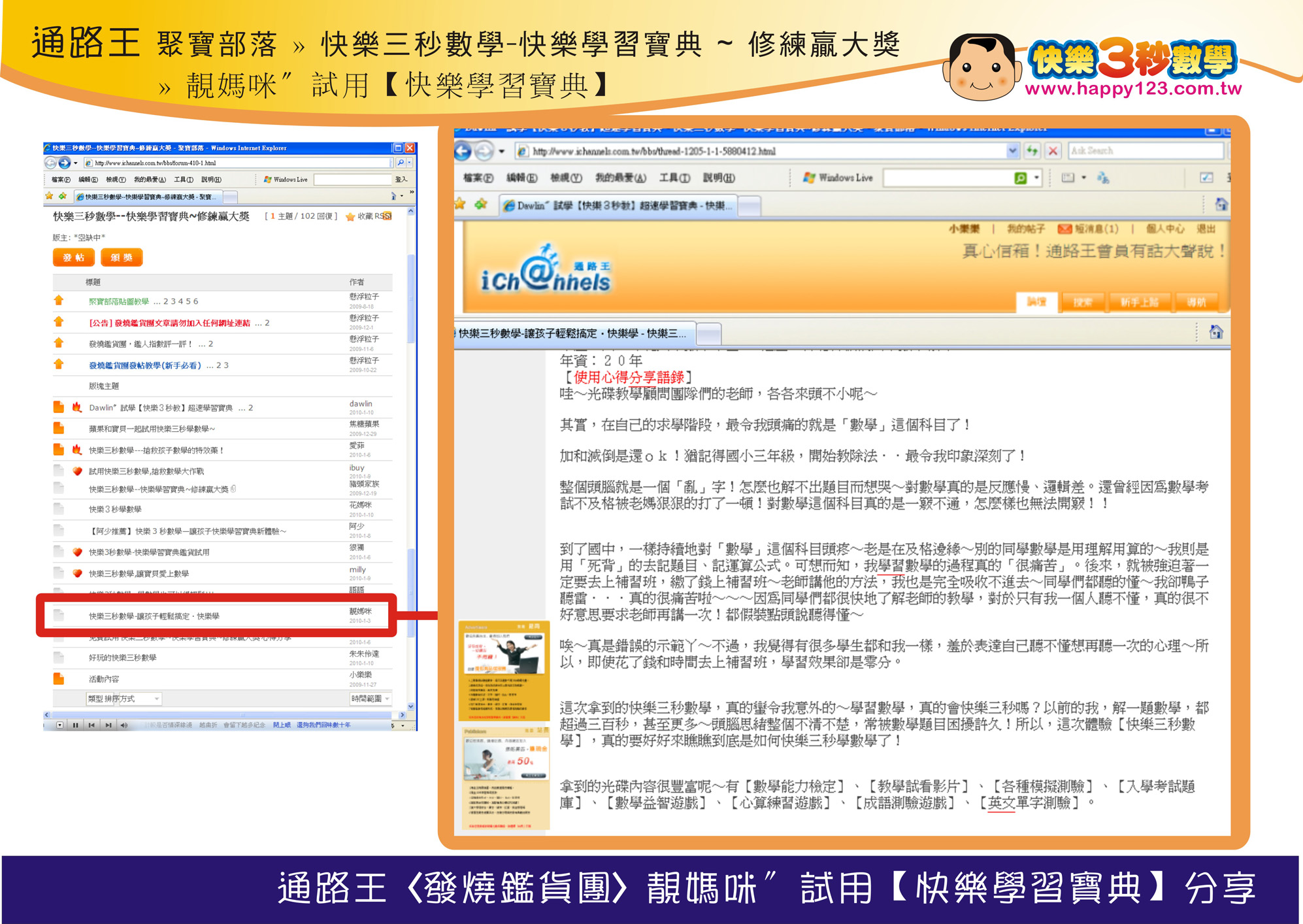Open thread 快樂三秒數學-讓孩子輕鬆搞定

pyautogui.click(x=154, y=616)
